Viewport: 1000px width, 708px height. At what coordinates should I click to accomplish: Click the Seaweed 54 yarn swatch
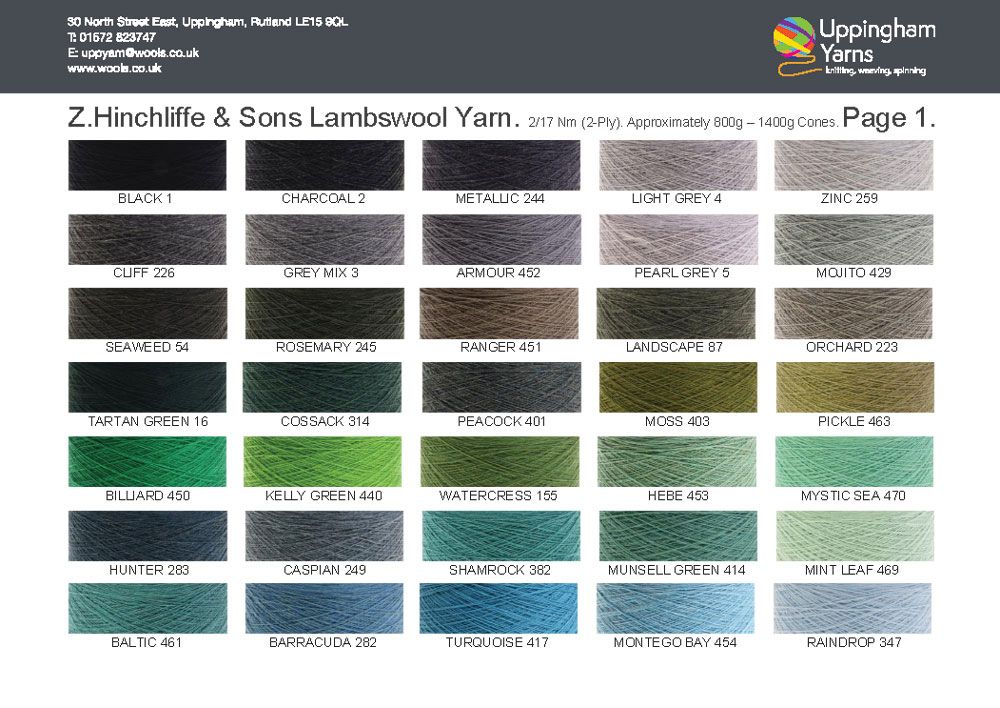(147, 313)
